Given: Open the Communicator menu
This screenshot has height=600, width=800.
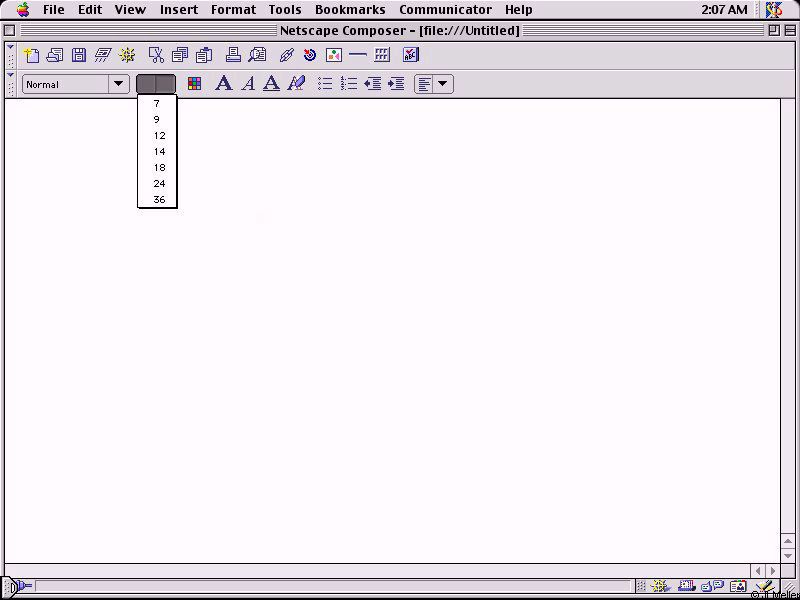Looking at the screenshot, I should click(445, 10).
